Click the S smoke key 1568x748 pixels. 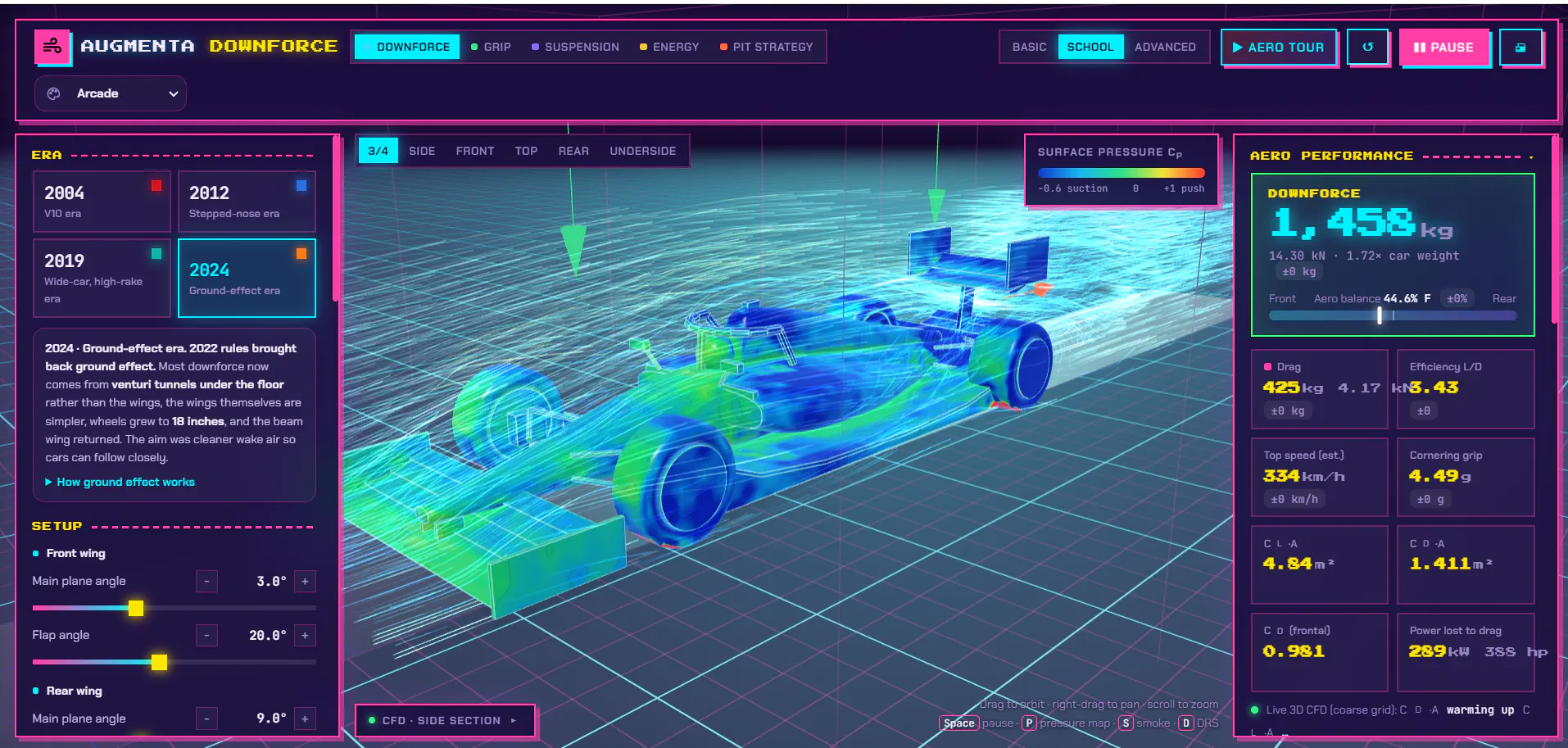click(x=1126, y=723)
